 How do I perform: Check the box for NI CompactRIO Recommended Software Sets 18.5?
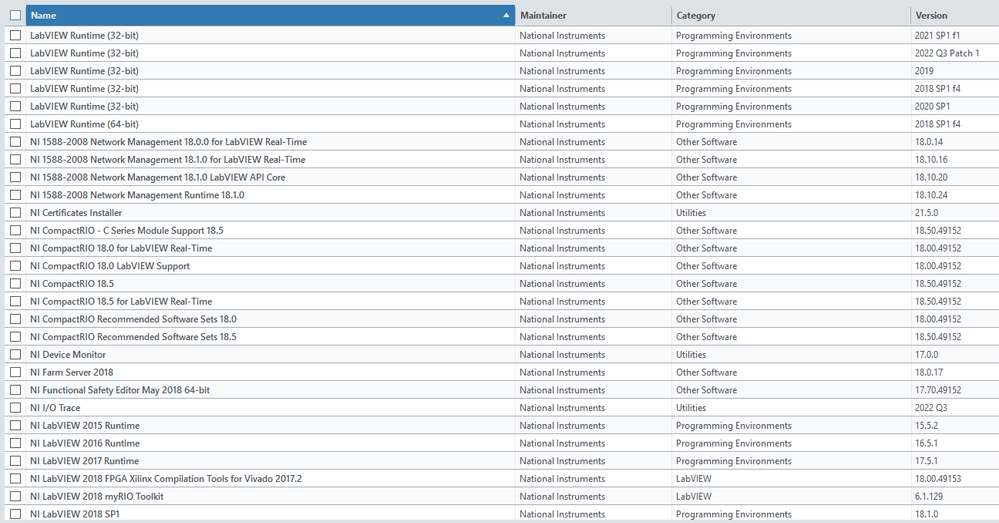coord(15,337)
